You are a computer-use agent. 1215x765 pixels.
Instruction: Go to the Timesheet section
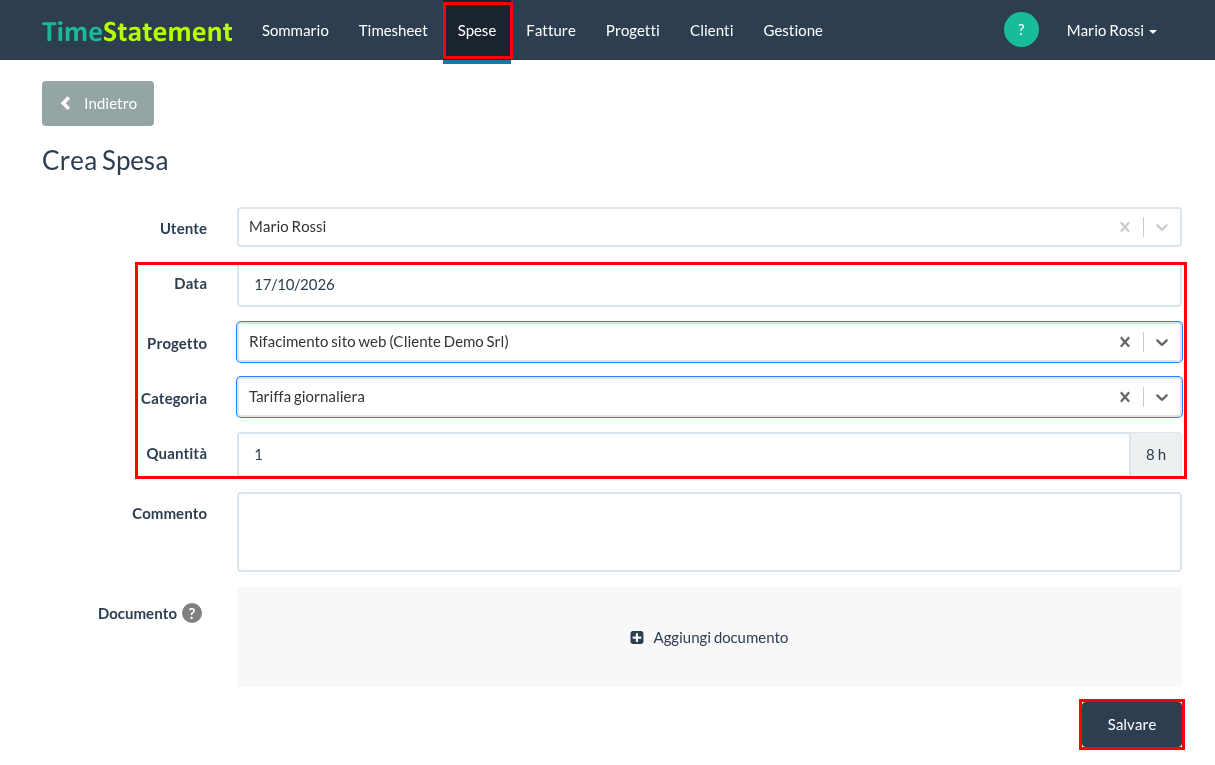pos(393,31)
